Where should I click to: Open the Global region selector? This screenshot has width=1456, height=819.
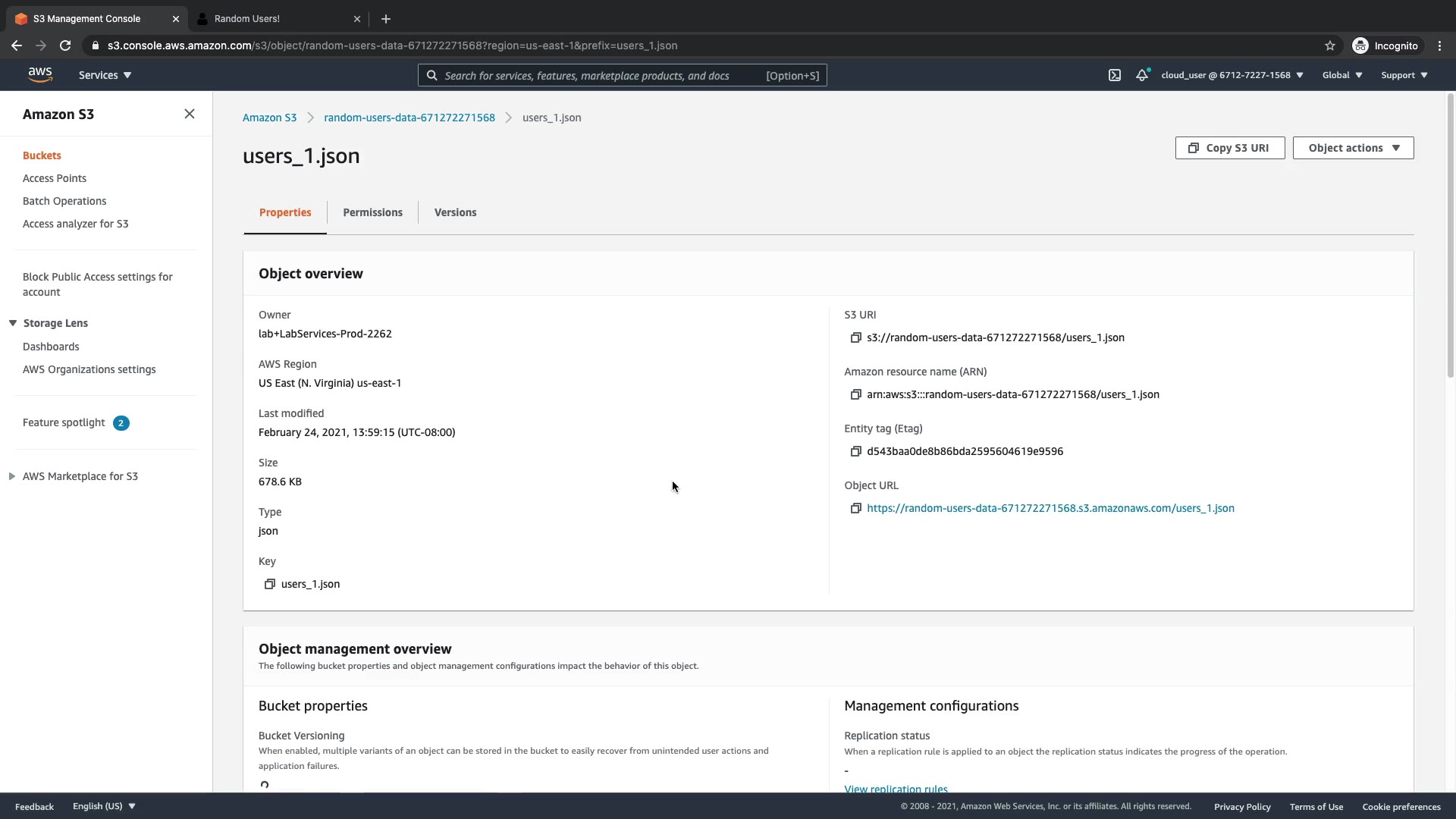click(x=1341, y=75)
